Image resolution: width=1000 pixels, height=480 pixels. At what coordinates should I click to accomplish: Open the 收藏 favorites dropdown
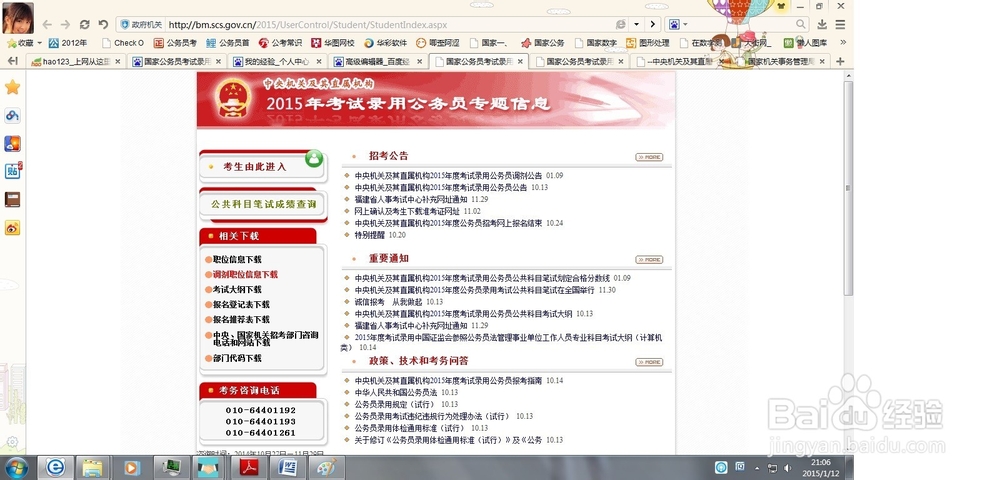(24, 43)
